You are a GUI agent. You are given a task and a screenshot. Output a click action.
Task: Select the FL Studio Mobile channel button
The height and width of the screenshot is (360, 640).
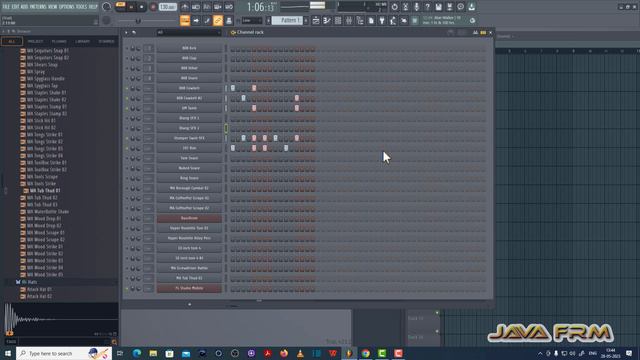pos(189,288)
